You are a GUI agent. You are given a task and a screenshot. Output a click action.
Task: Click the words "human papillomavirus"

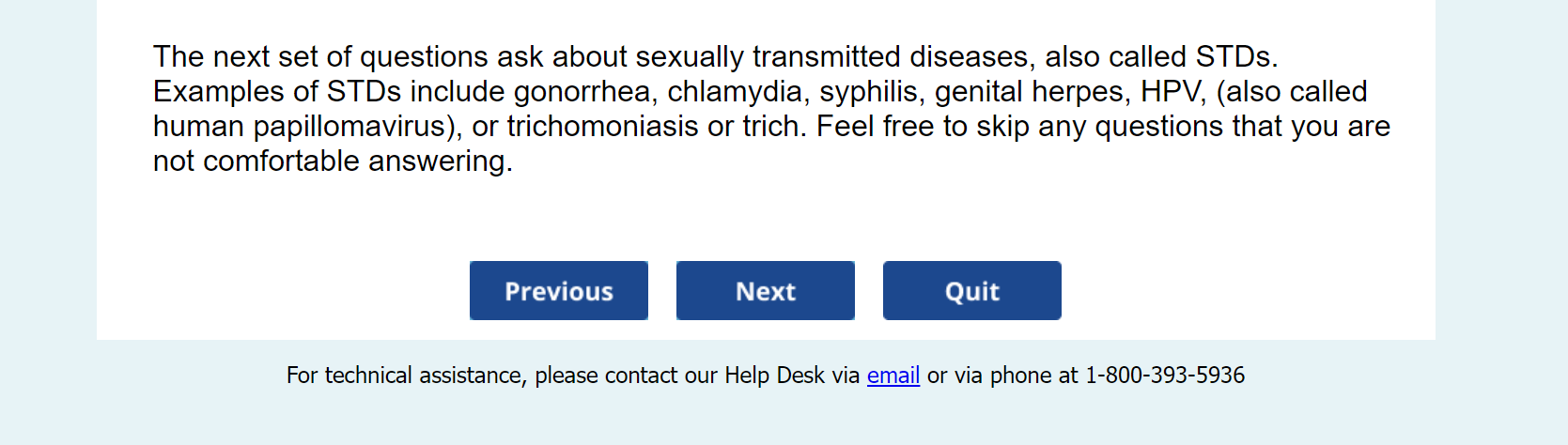click(299, 127)
